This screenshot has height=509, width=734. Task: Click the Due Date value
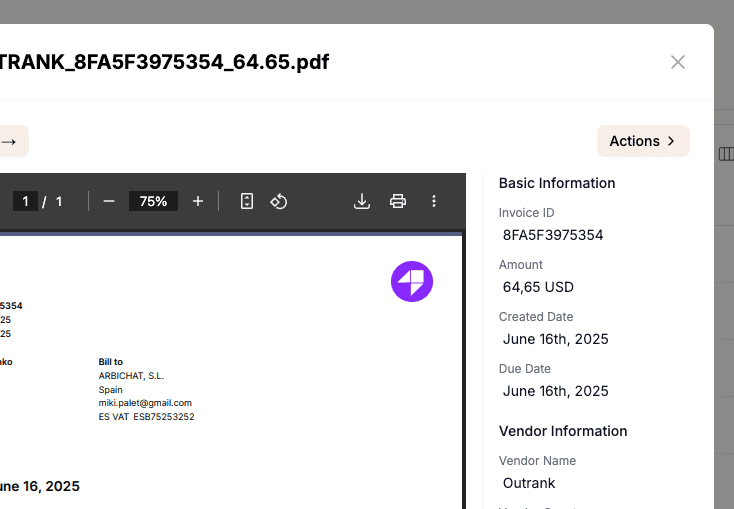coord(555,391)
